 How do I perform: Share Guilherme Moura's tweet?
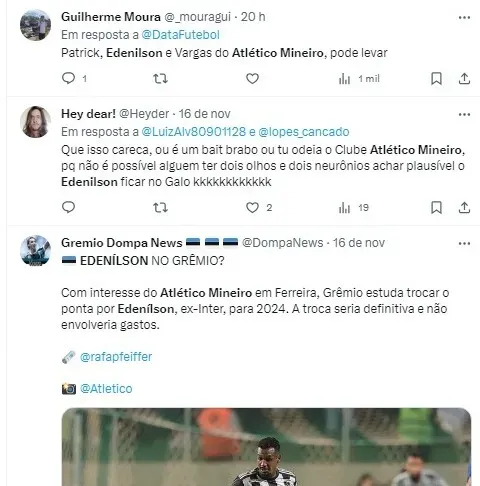coord(464,79)
